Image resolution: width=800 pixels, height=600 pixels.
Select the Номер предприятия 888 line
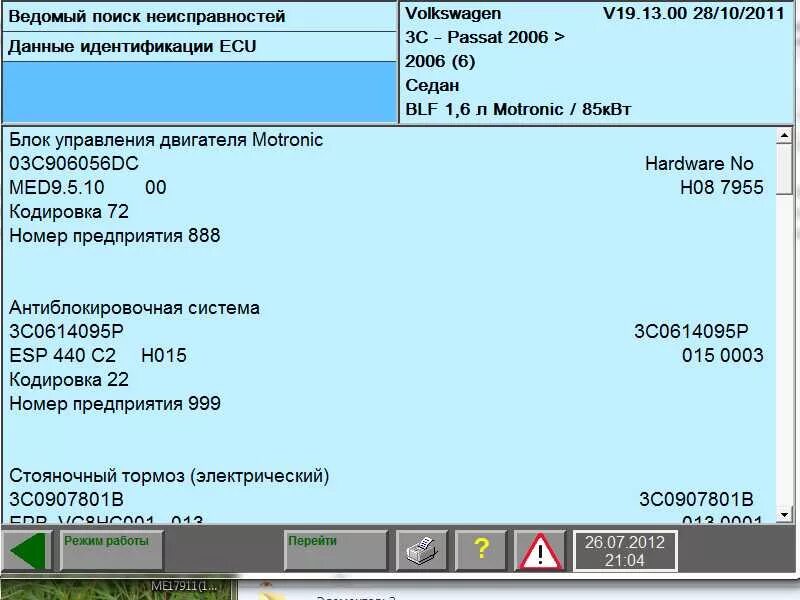coord(115,236)
